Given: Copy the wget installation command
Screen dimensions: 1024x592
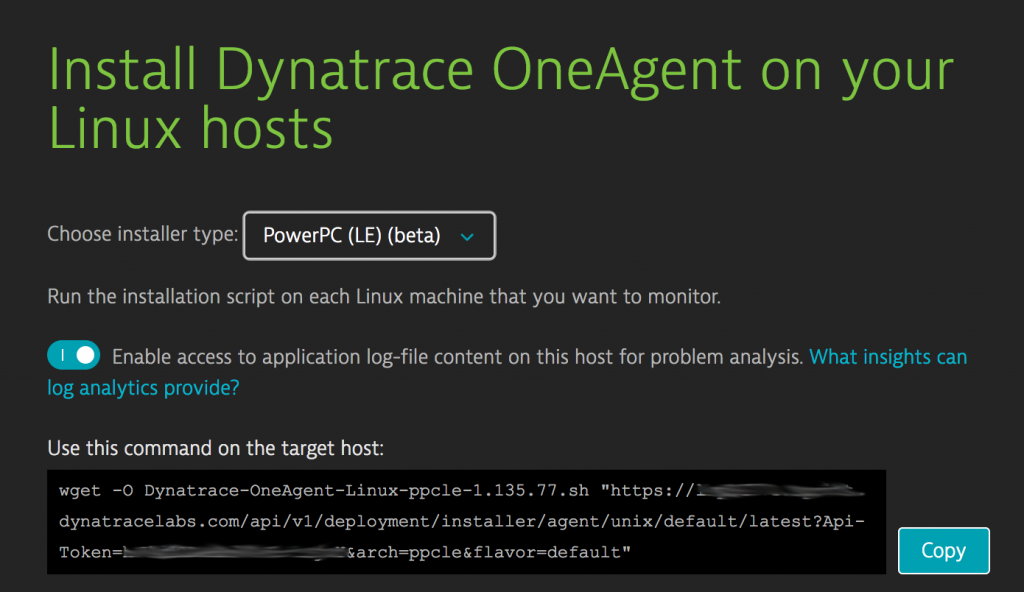Looking at the screenshot, I should pyautogui.click(x=943, y=550).
